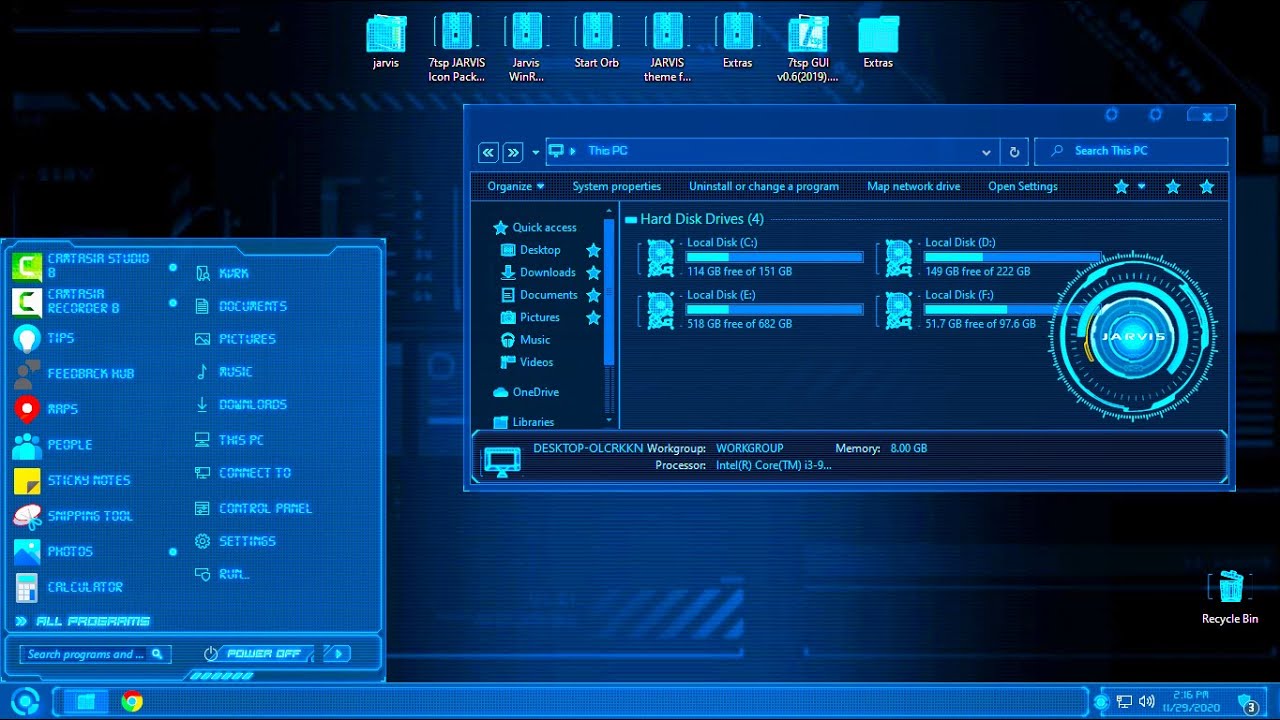The width and height of the screenshot is (1280, 720).
Task: Click Connect To in start menu
Action: coord(243,473)
